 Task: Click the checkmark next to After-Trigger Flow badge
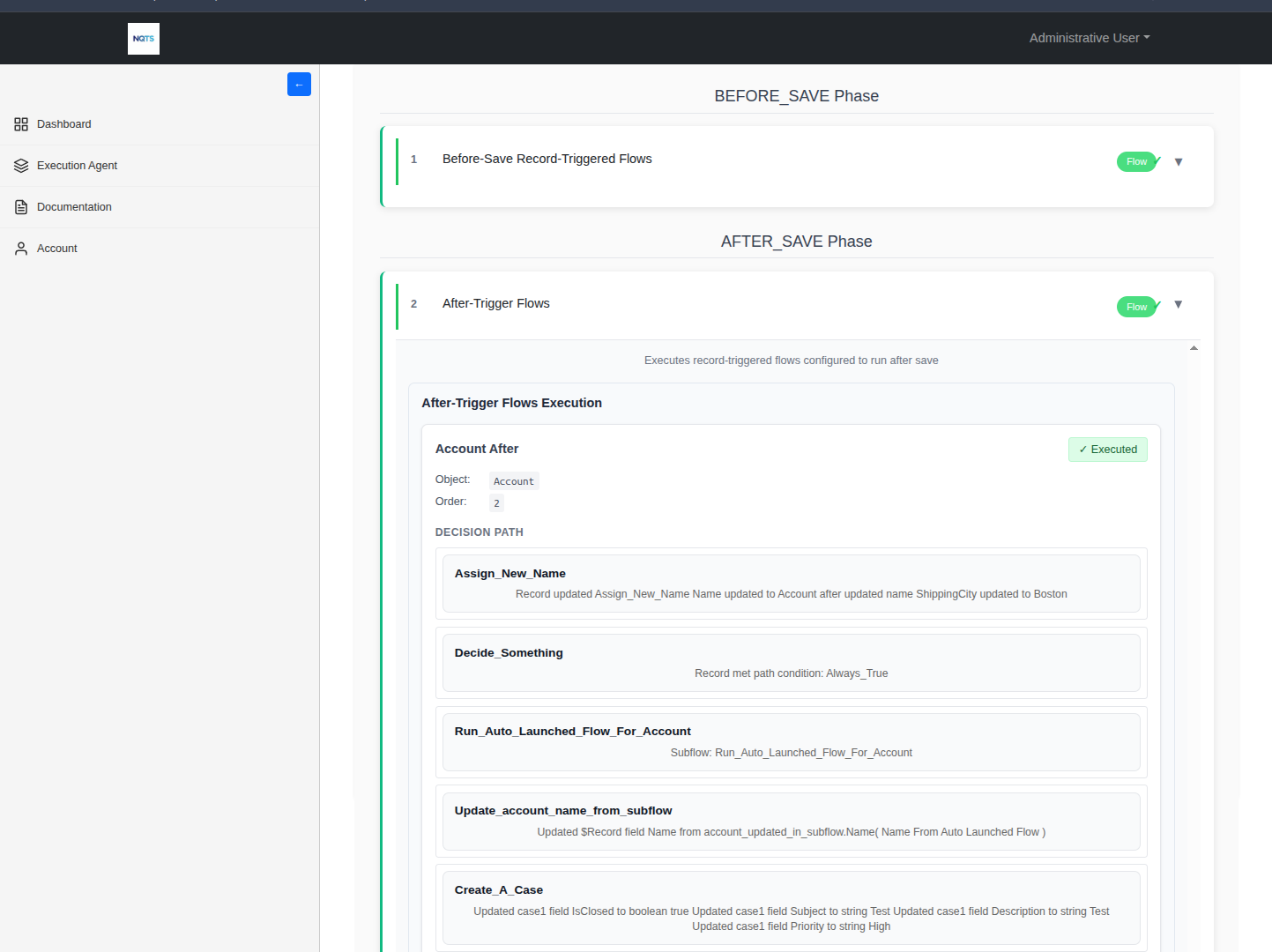(x=1157, y=306)
